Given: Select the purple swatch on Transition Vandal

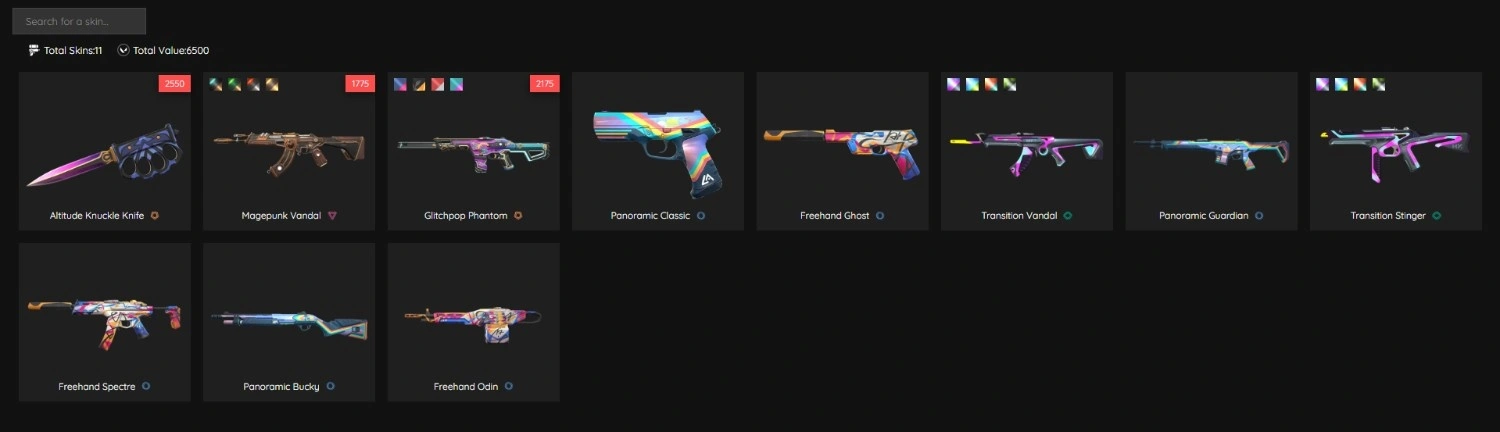Looking at the screenshot, I should click(x=953, y=84).
